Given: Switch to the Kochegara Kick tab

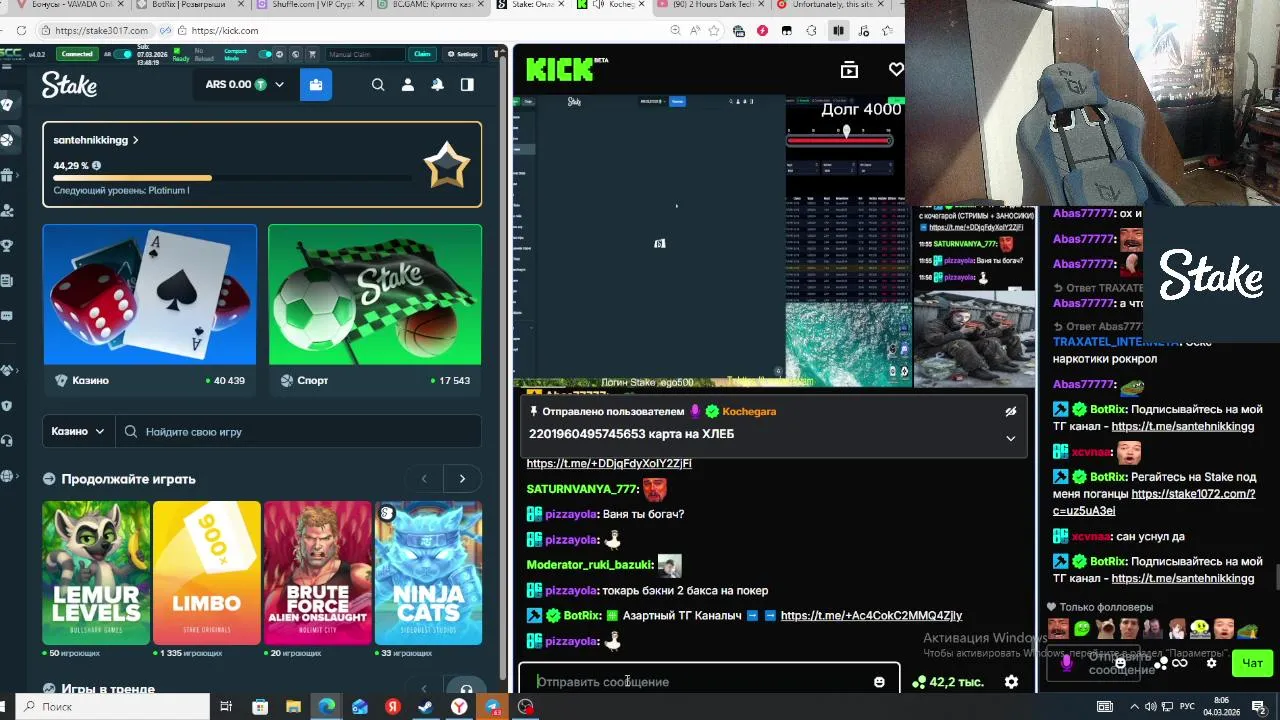Looking at the screenshot, I should tap(613, 5).
